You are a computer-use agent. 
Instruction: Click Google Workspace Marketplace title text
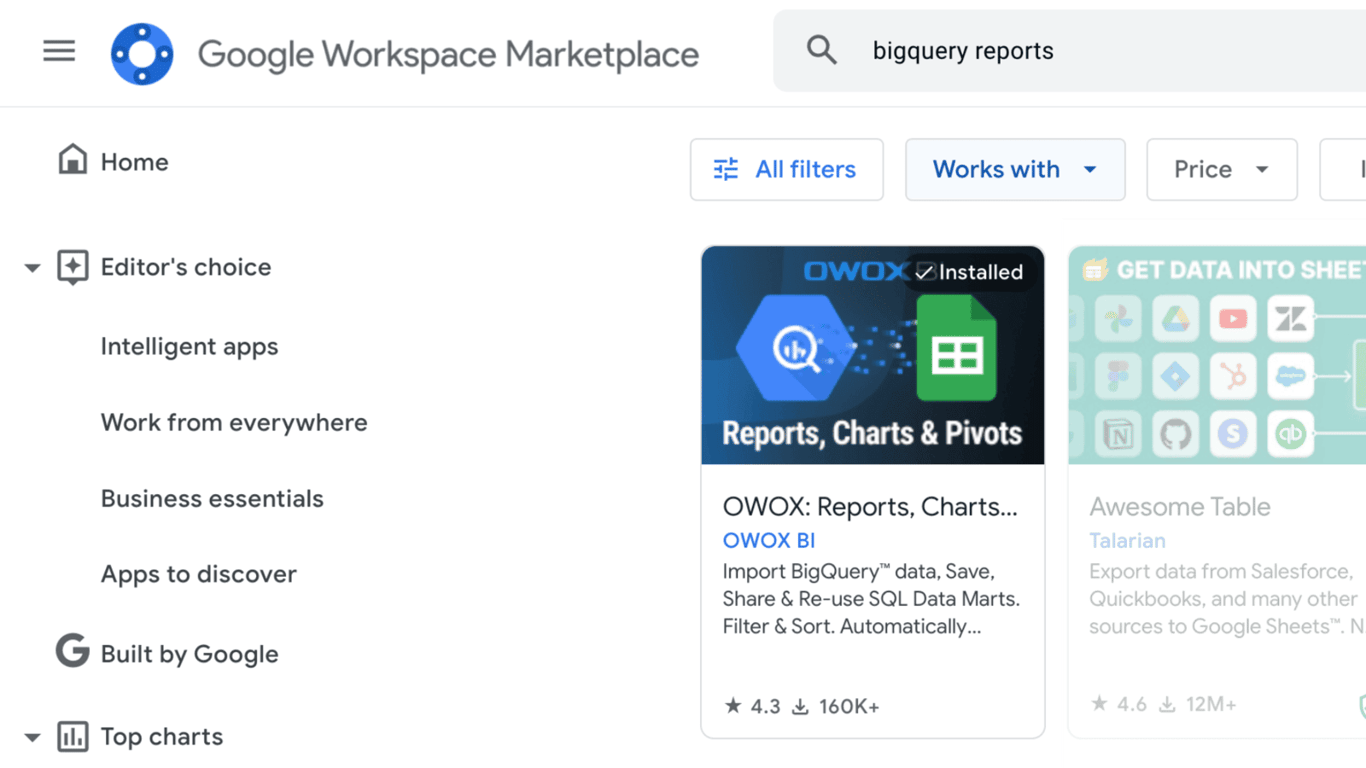click(448, 54)
